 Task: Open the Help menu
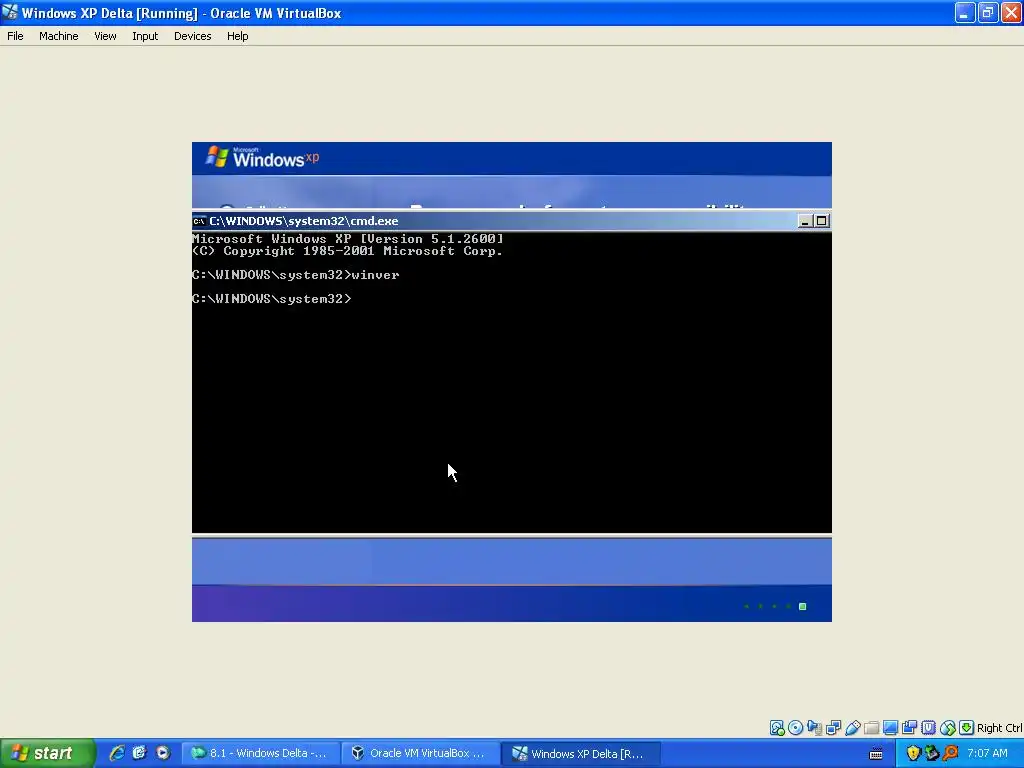238,36
